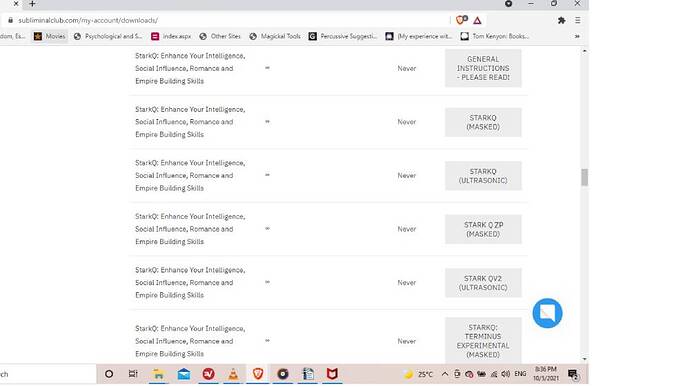Open the Other Sites bookmark
The width and height of the screenshot is (690, 387).
(x=220, y=36)
